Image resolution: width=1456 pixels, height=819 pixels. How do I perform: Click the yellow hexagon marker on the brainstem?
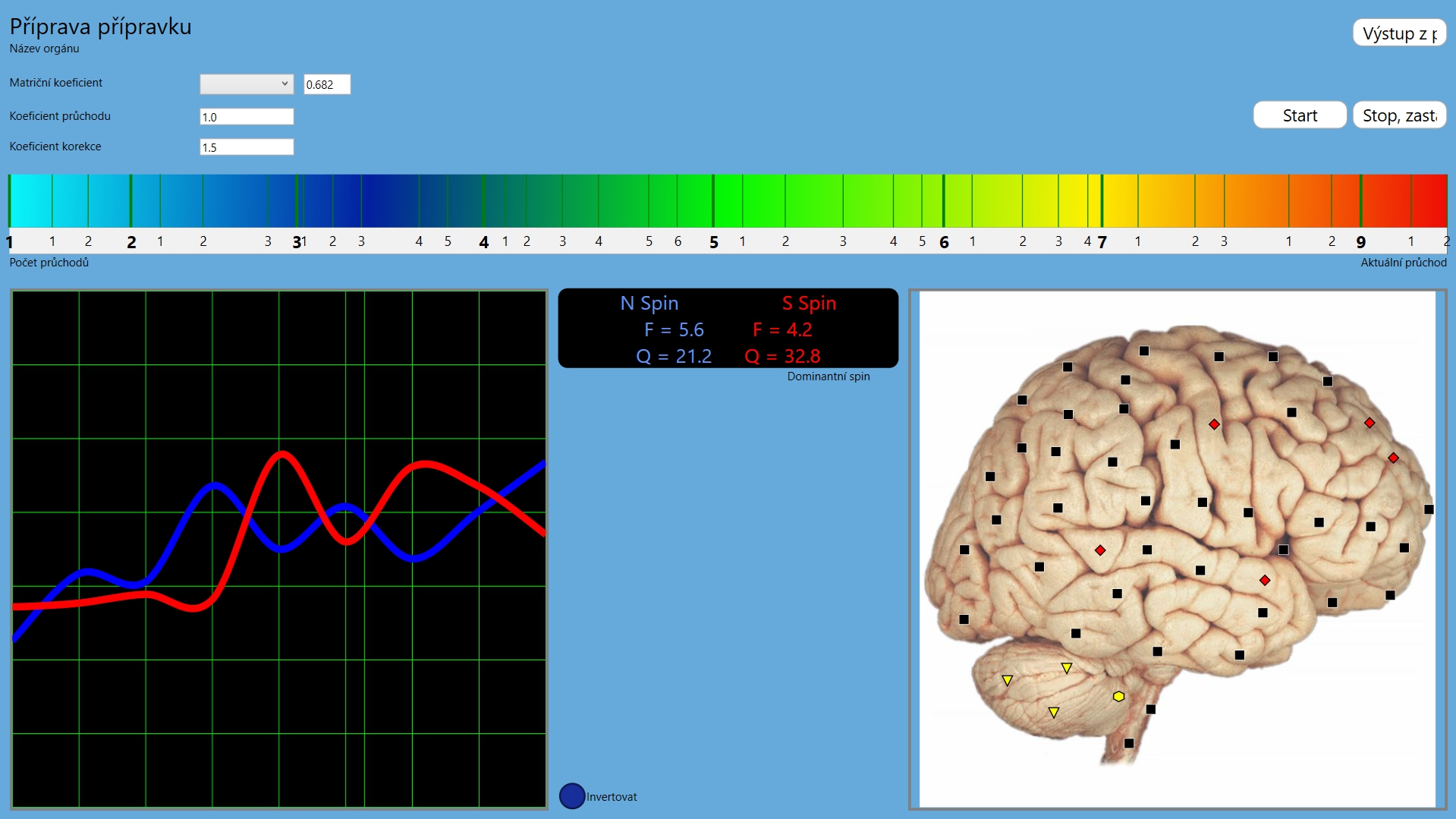(x=1118, y=696)
